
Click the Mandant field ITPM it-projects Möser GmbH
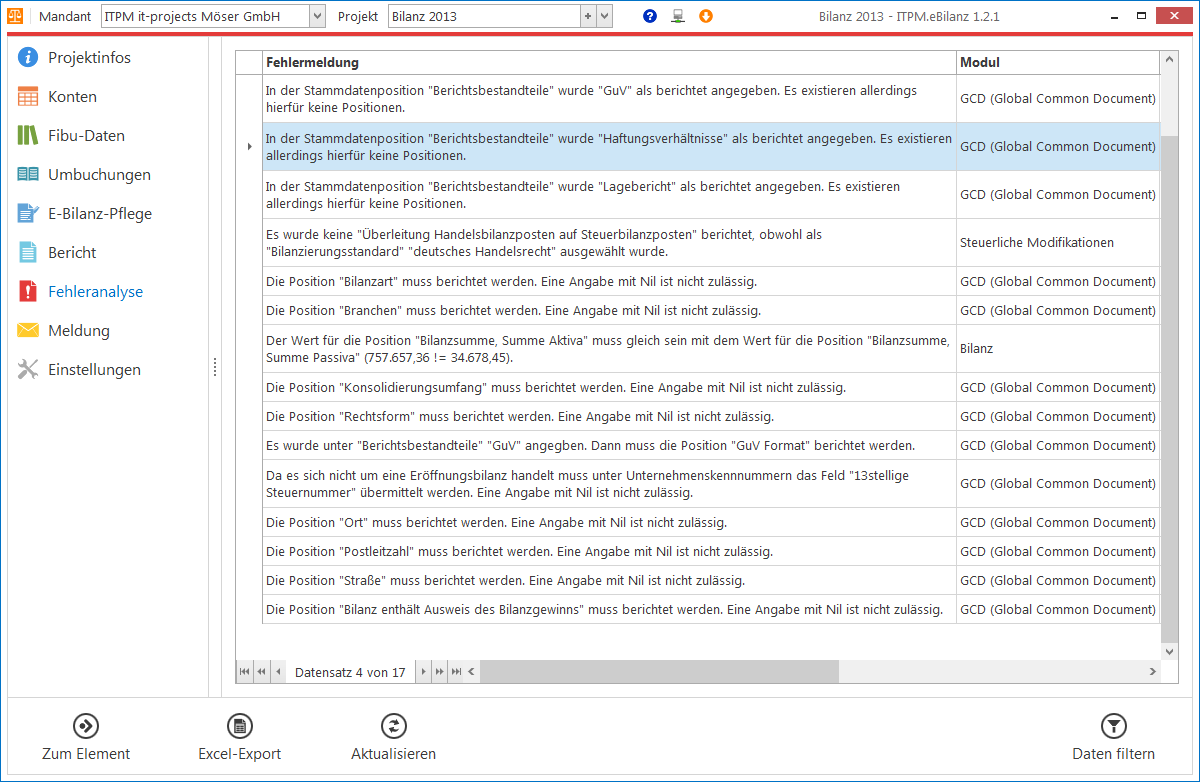(x=205, y=16)
